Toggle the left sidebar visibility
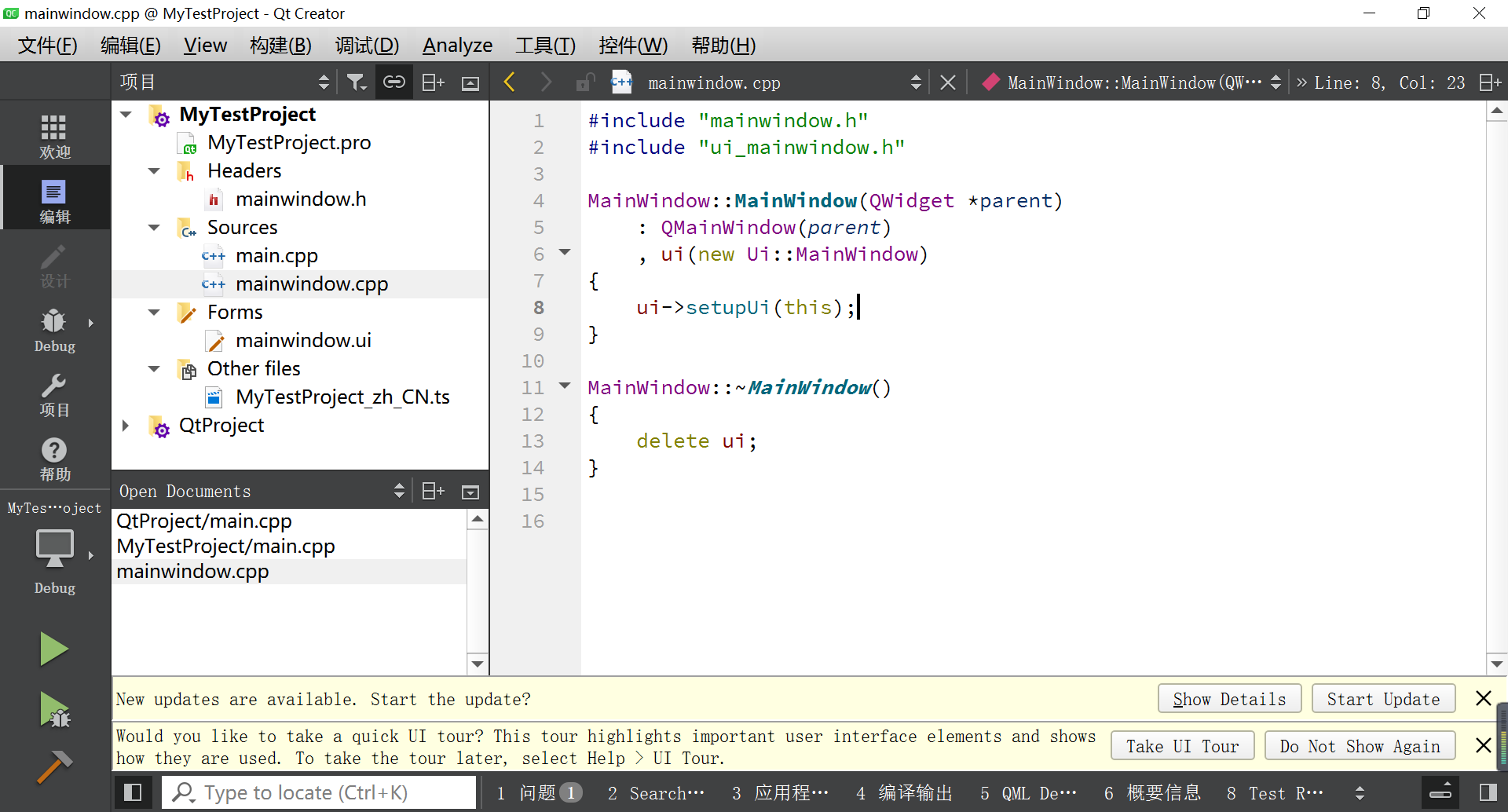Screen dimensions: 1508x812 click(x=134, y=792)
